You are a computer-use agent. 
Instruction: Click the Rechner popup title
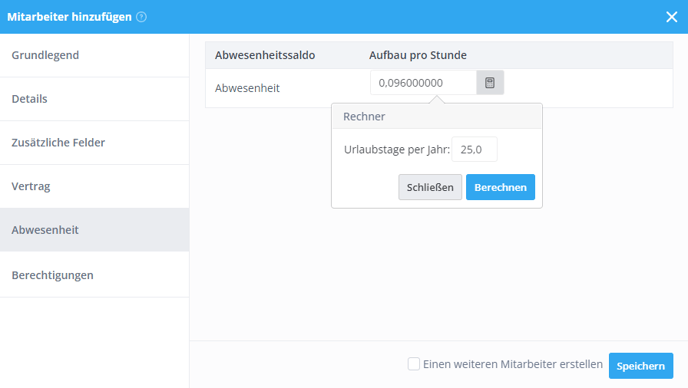point(364,116)
